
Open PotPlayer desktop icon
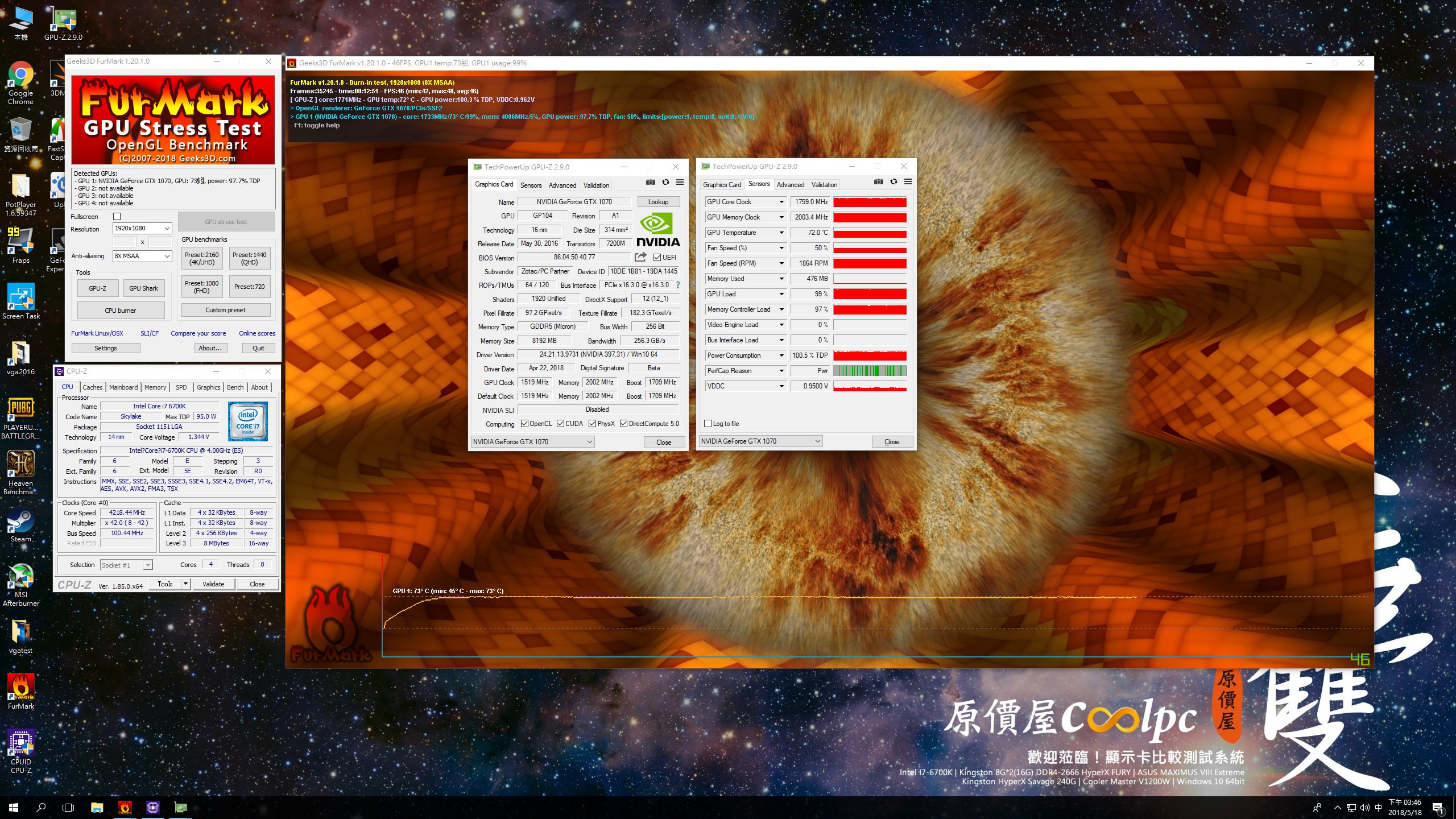(20, 195)
